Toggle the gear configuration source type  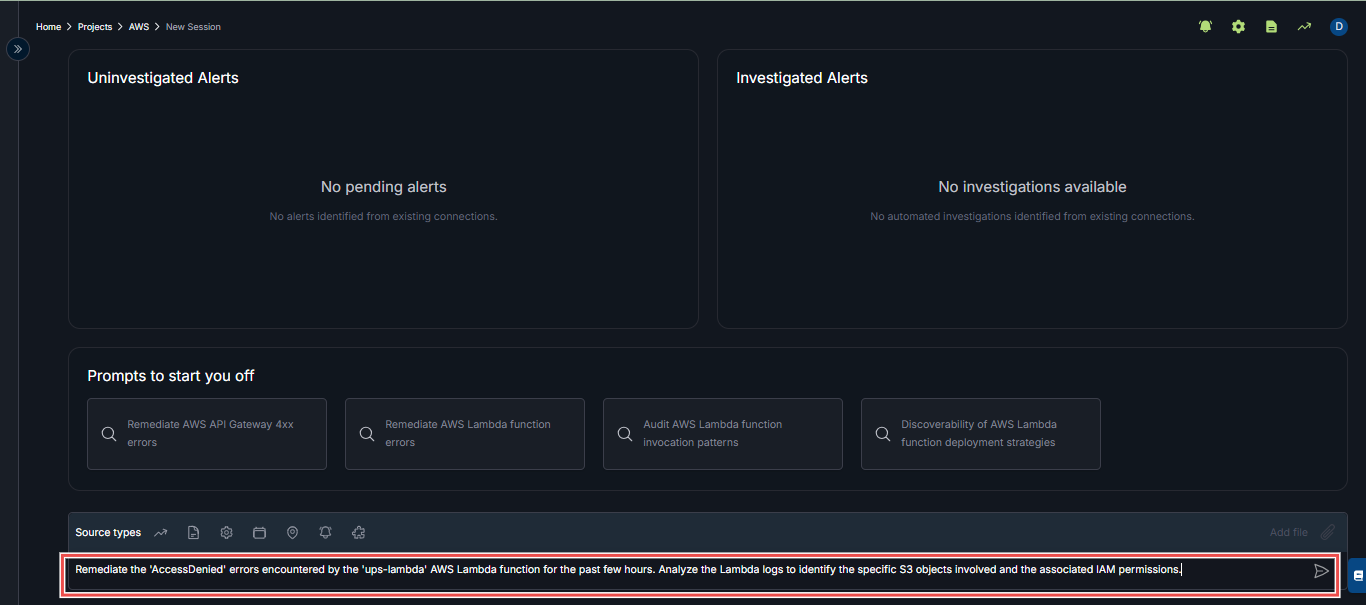coord(227,533)
